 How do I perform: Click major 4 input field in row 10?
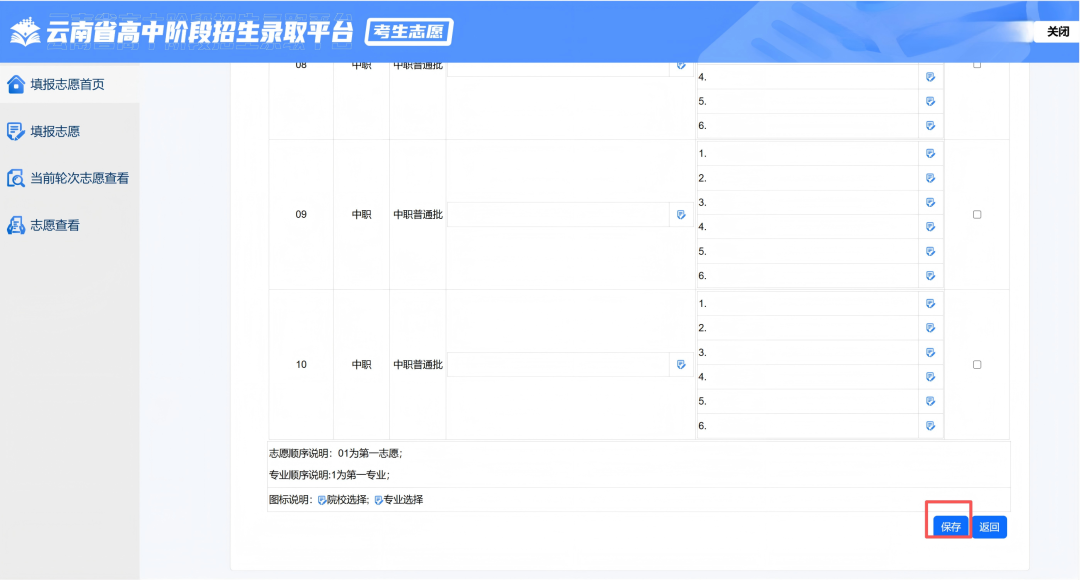[807, 377]
